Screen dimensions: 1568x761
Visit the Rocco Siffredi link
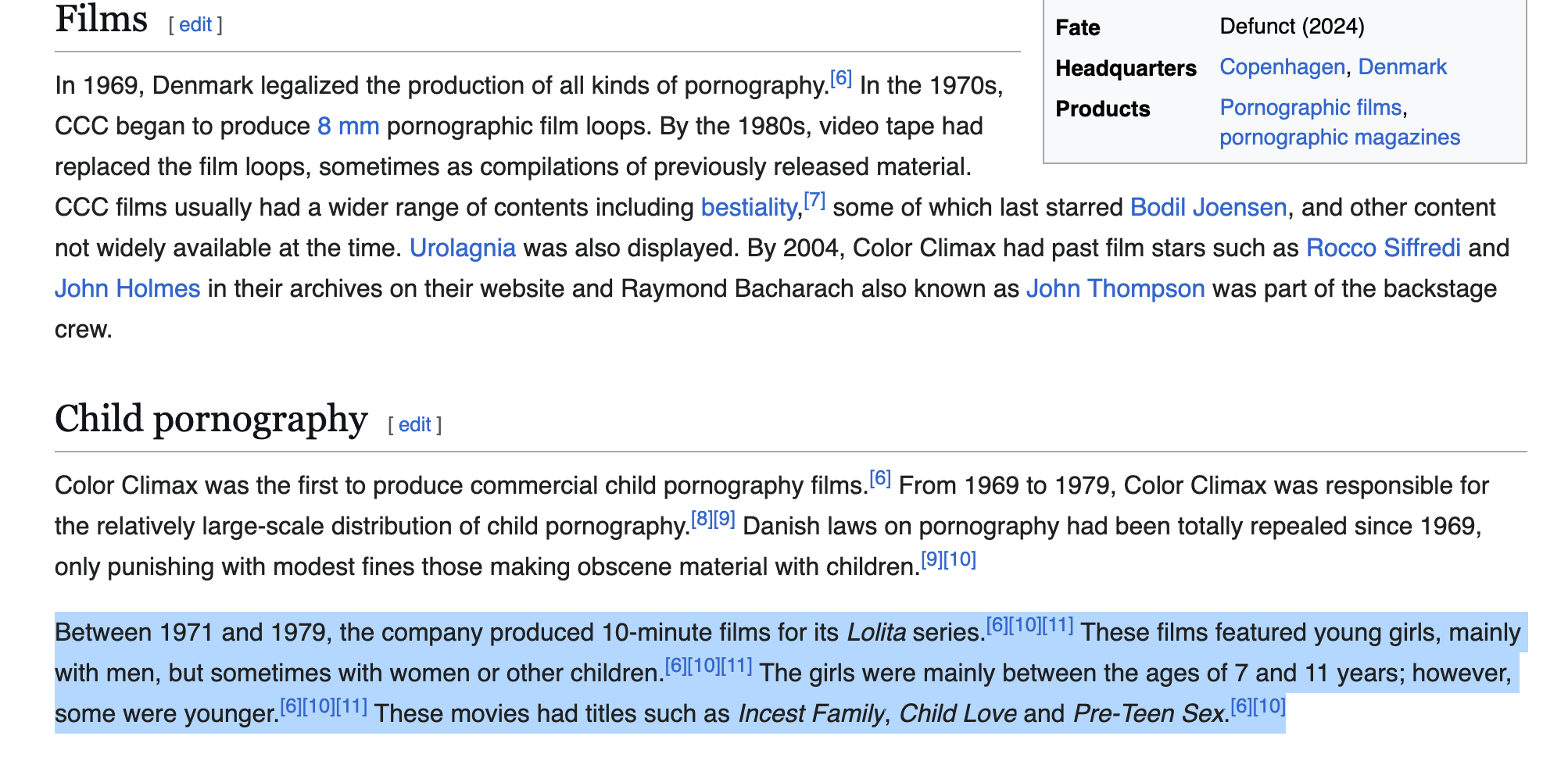point(1384,248)
